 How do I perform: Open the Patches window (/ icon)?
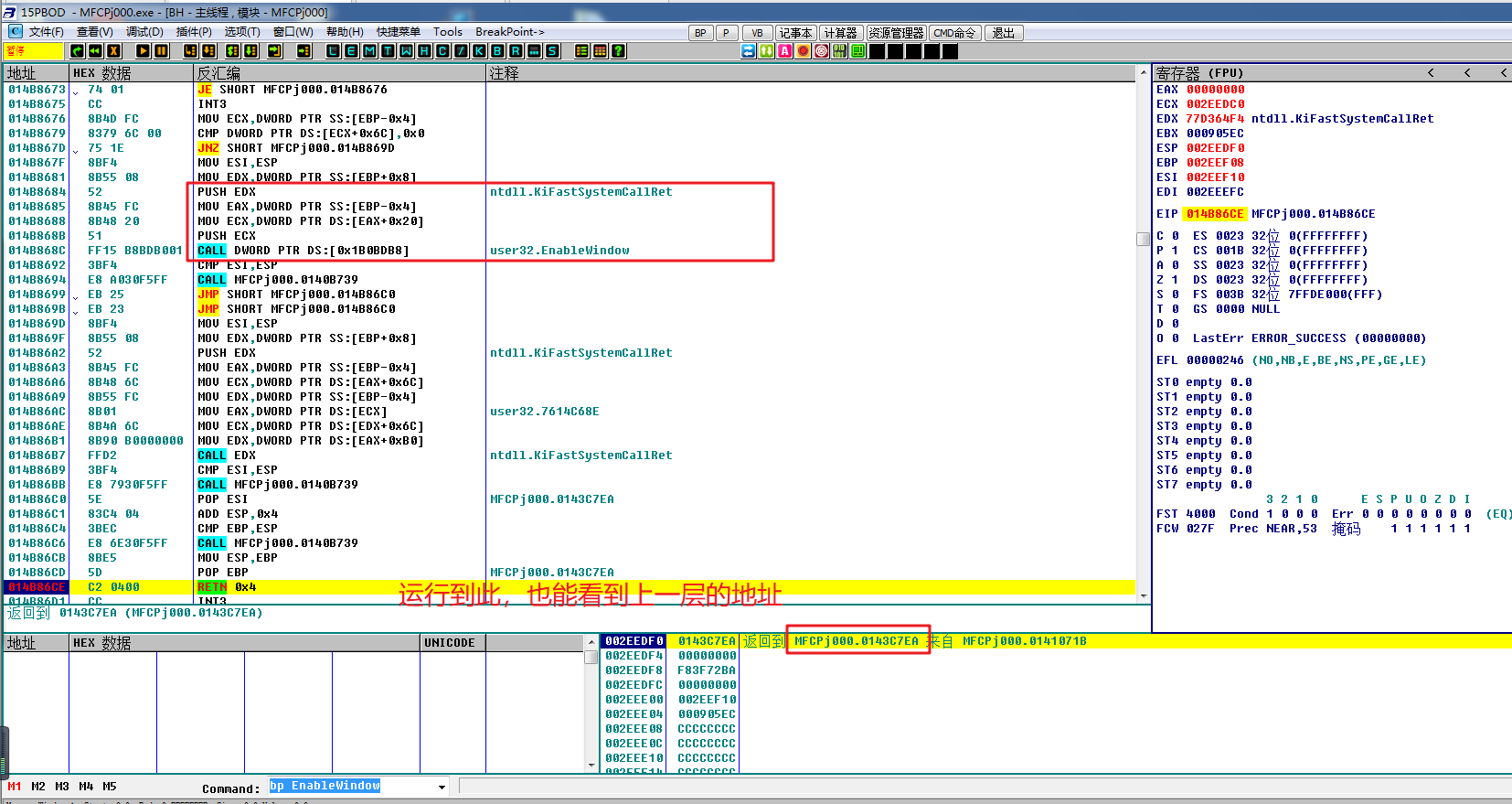point(462,51)
